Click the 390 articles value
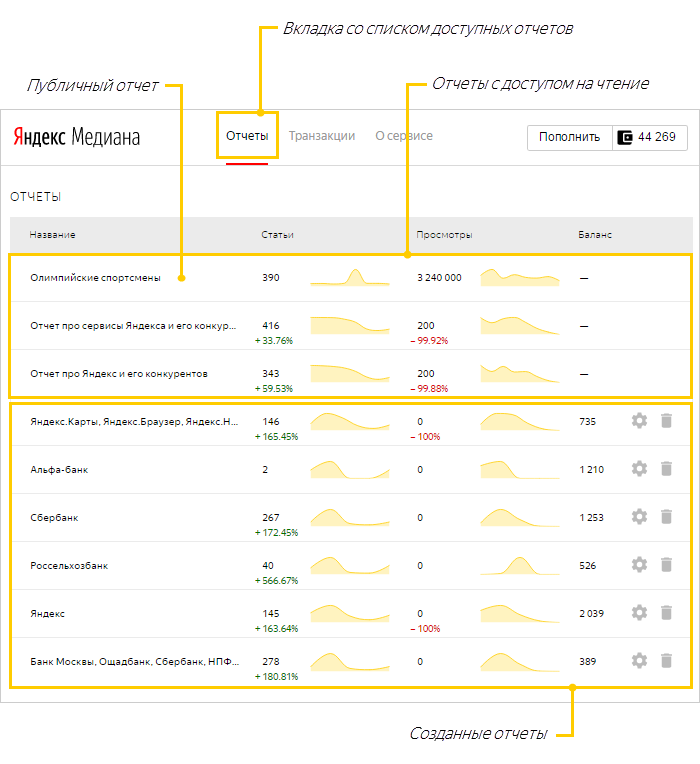This screenshot has width=700, height=764. (x=271, y=278)
